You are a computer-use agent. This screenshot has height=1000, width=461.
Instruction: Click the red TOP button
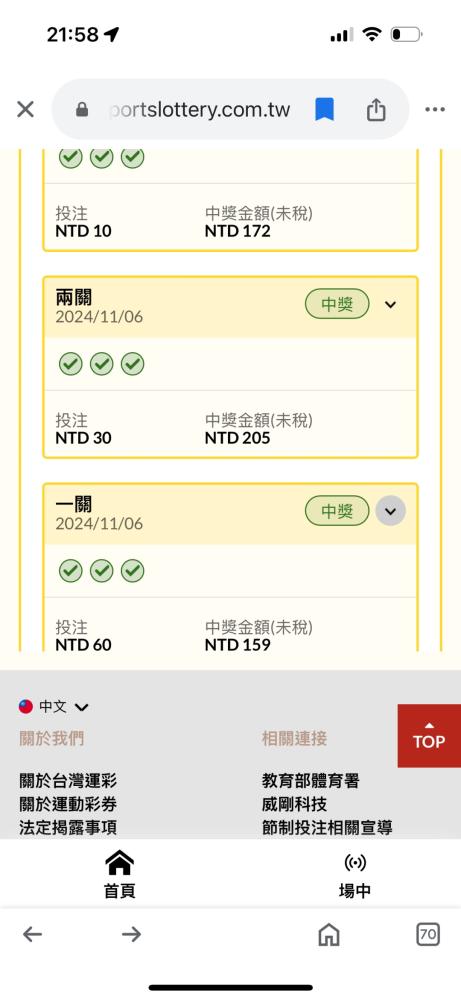click(x=428, y=736)
